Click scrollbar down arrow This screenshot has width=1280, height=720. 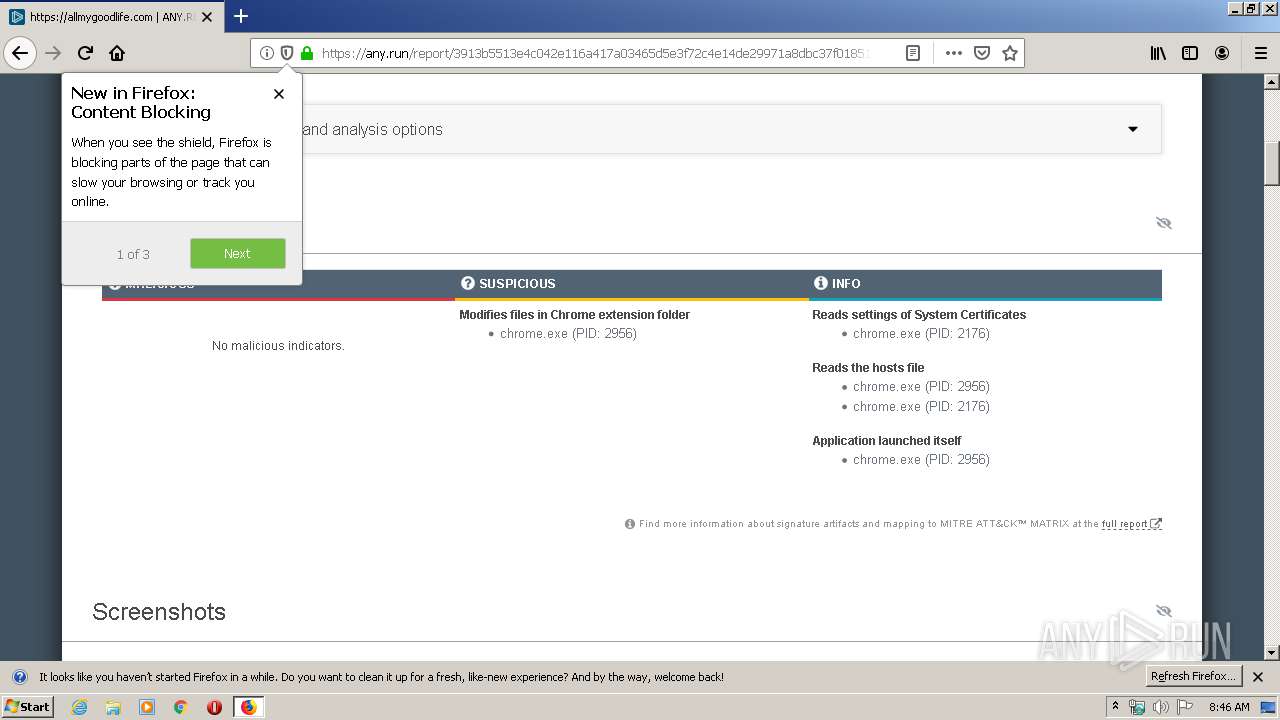click(1272, 653)
